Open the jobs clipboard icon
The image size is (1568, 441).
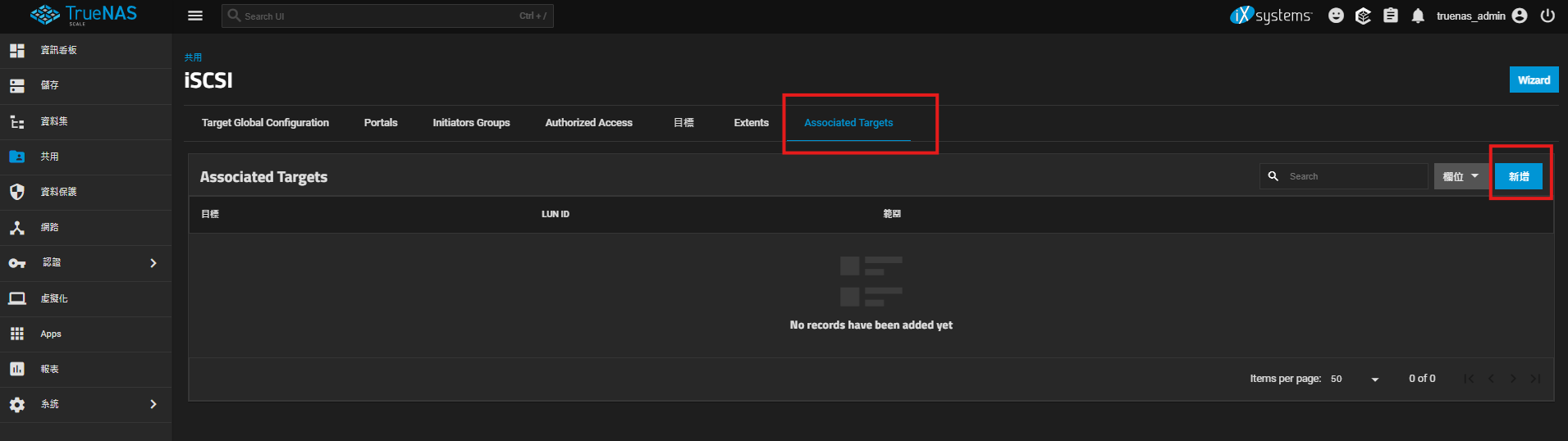coord(1391,16)
